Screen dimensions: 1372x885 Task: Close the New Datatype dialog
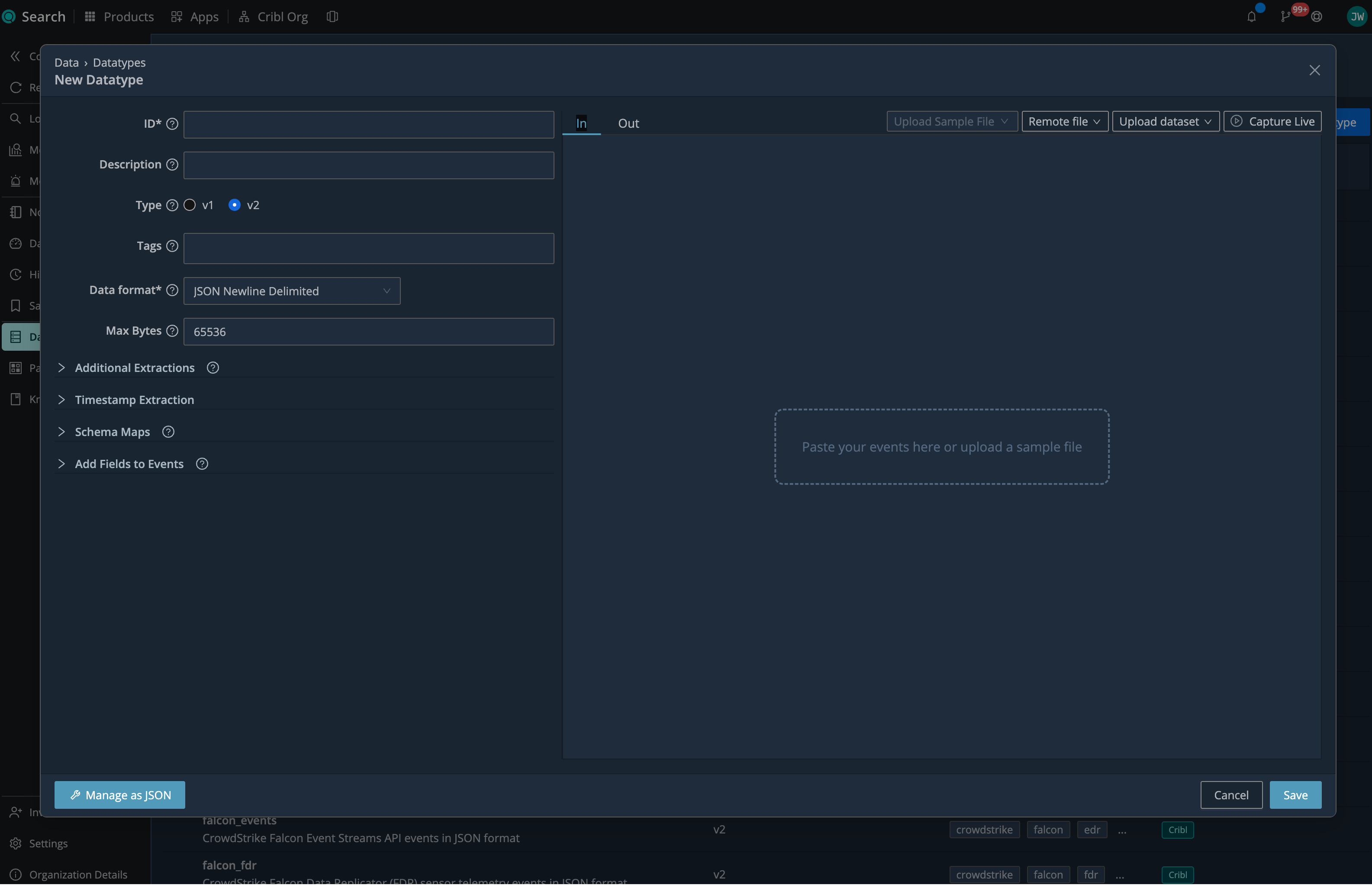coord(1314,71)
